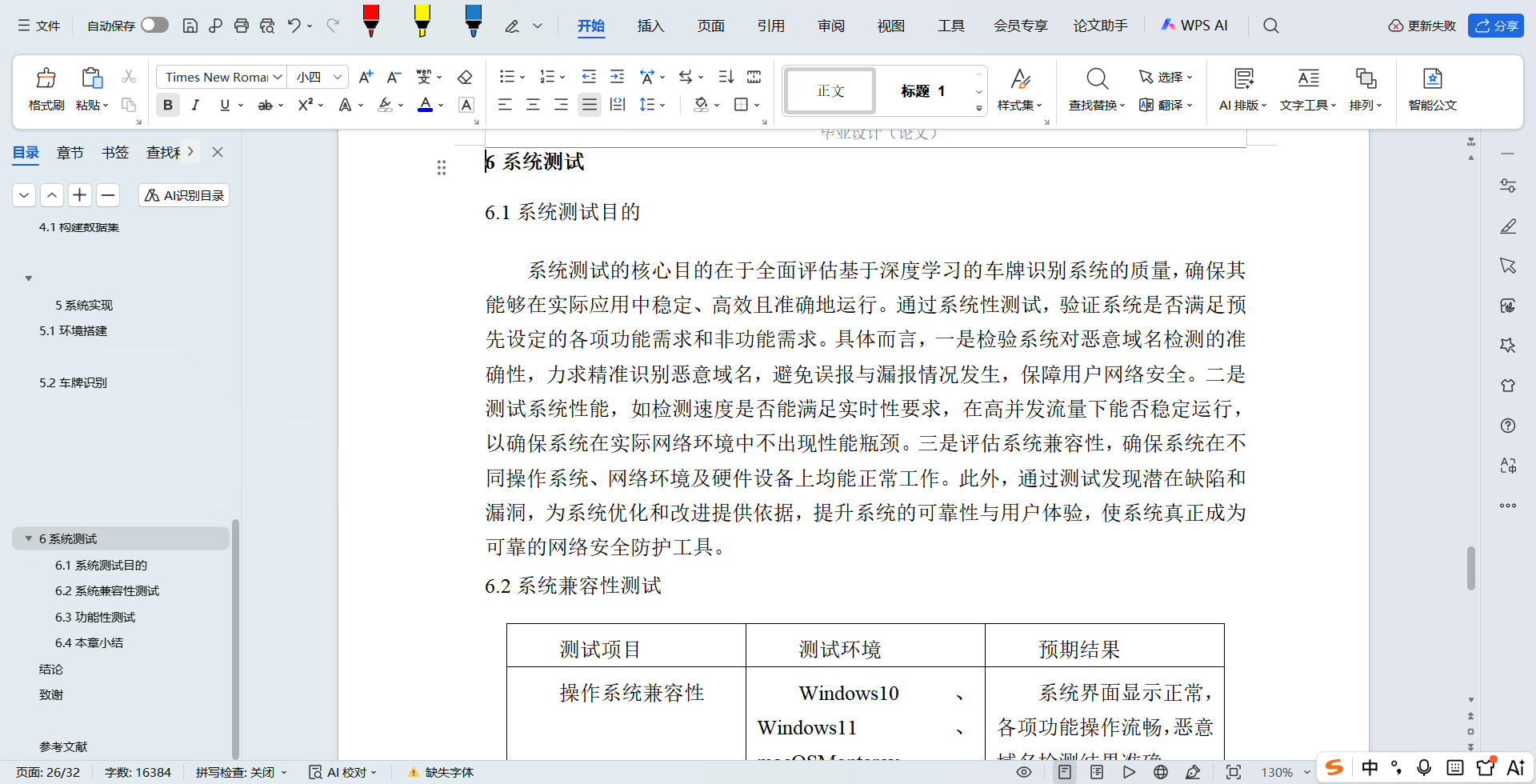Click the bulleted list icon
The image size is (1536, 784).
coord(506,77)
